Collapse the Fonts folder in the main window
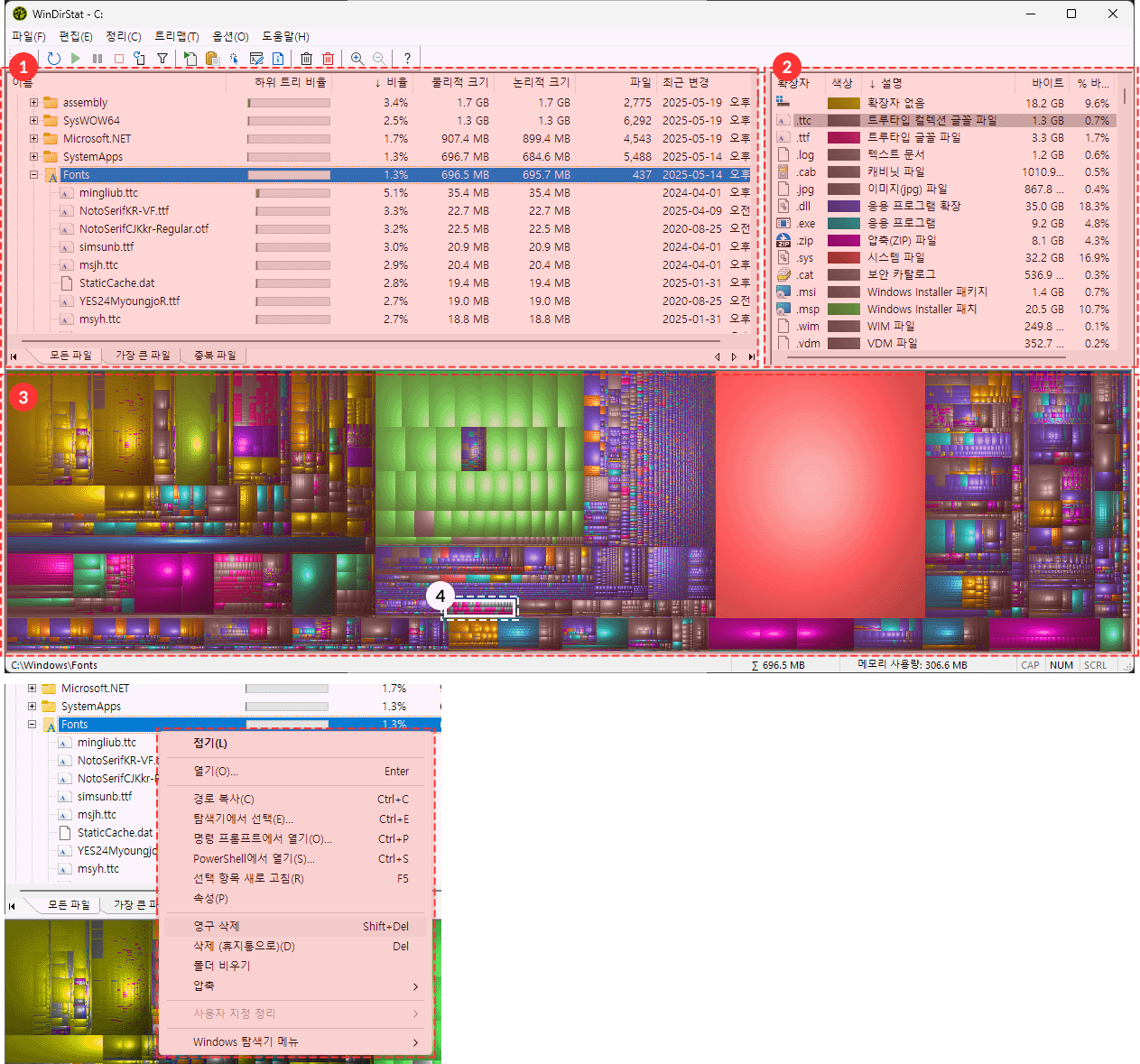 tap(33, 174)
